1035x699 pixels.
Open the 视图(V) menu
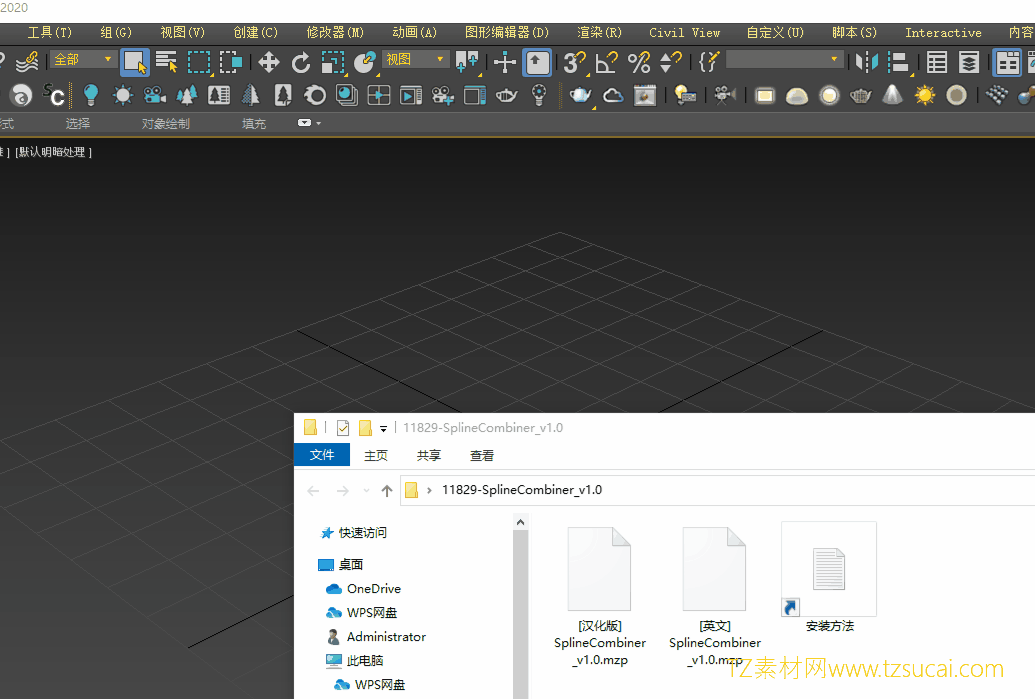coord(183,32)
